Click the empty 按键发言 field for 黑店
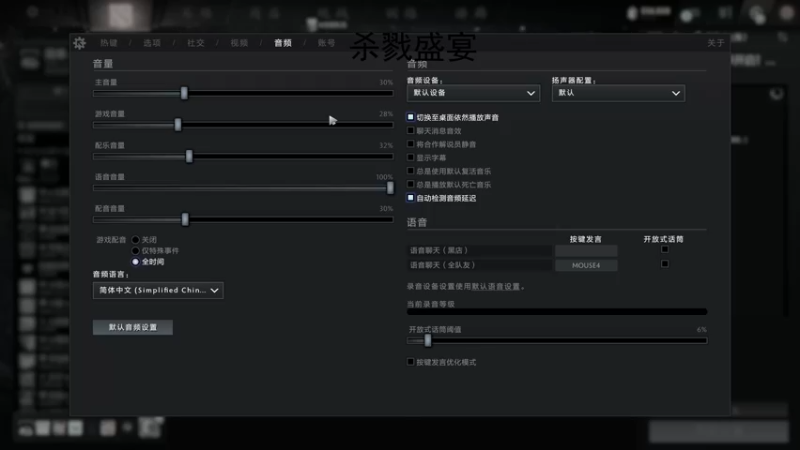 [x=586, y=251]
